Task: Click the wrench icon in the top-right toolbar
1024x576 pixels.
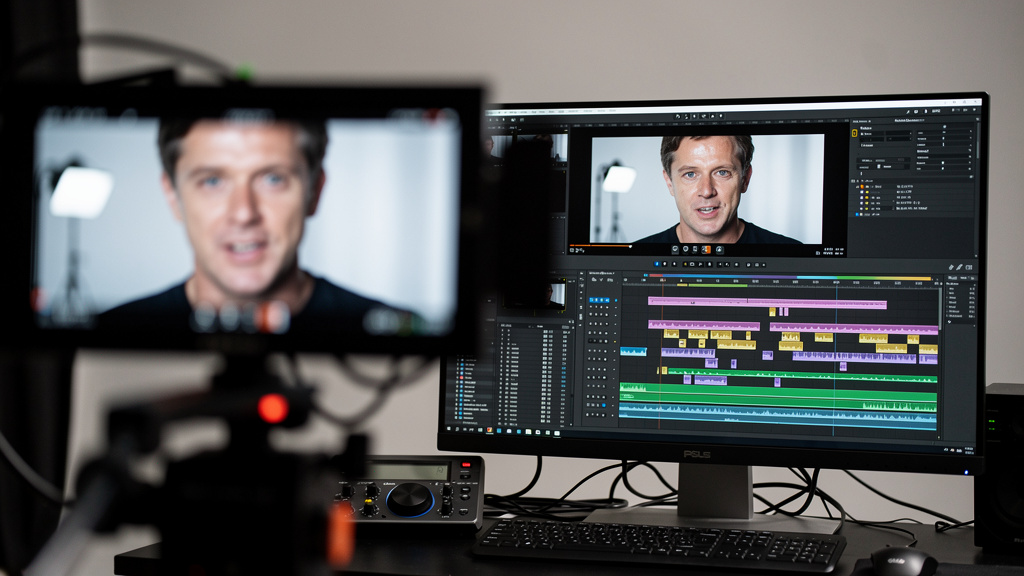Action: point(908,112)
